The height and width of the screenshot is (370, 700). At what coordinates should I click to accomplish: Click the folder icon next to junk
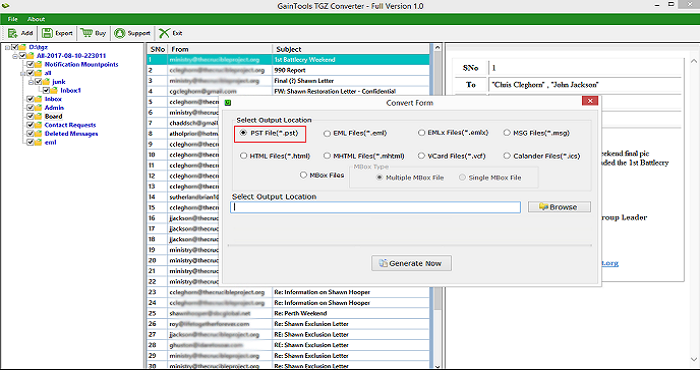[46, 82]
